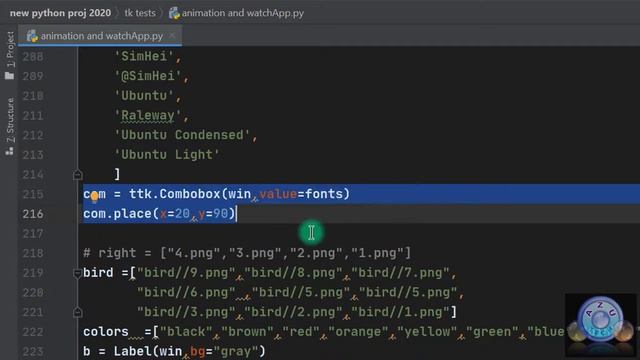Click the closing bracket on line 214
The image size is (640, 360).
coord(118,174)
